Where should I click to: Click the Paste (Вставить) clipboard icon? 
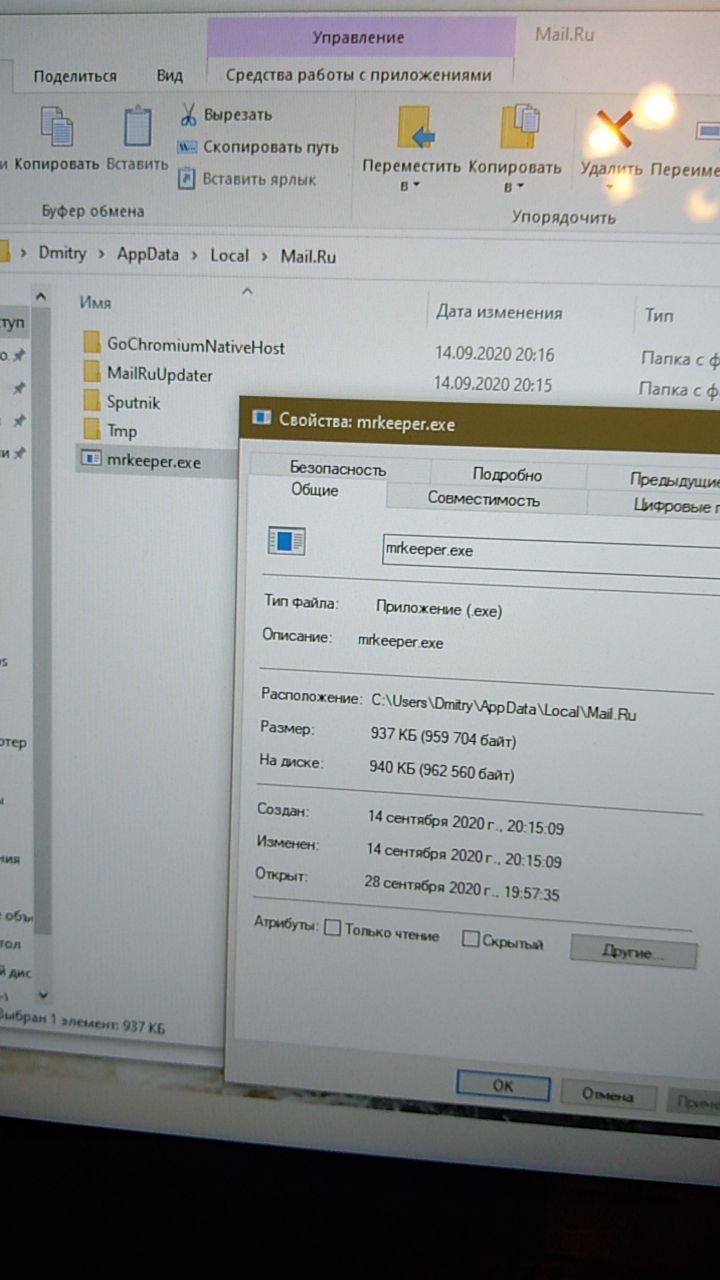point(137,127)
